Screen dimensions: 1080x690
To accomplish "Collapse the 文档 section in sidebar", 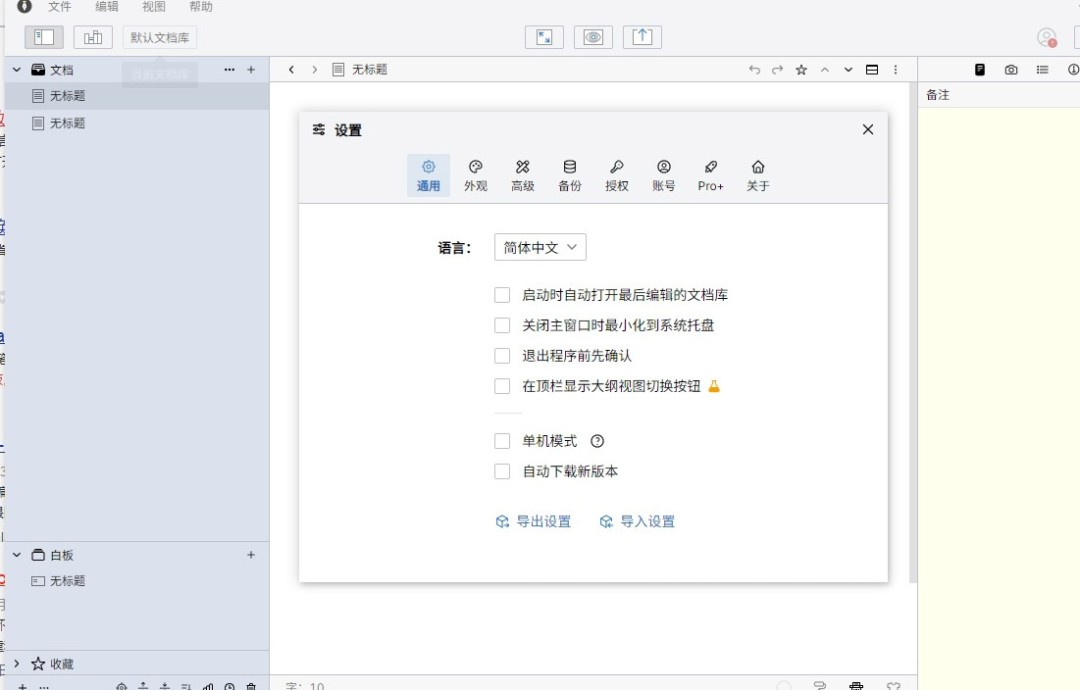I will pyautogui.click(x=15, y=69).
